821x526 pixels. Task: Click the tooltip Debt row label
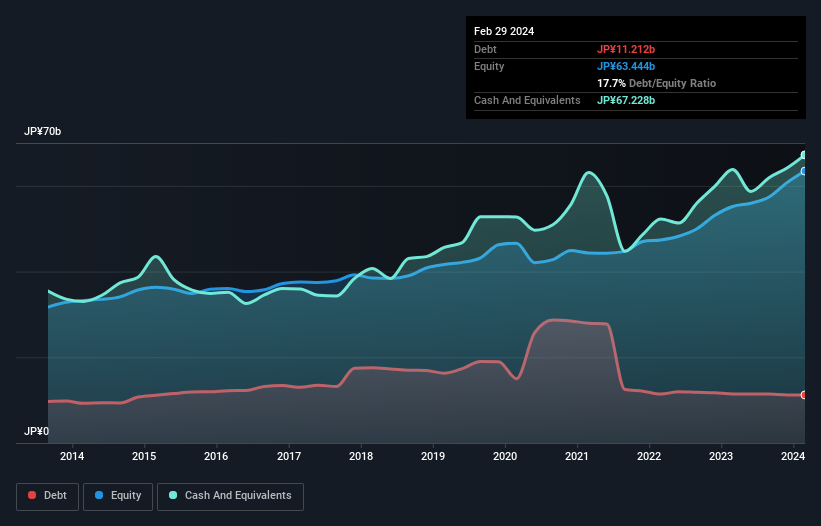pyautogui.click(x=485, y=49)
